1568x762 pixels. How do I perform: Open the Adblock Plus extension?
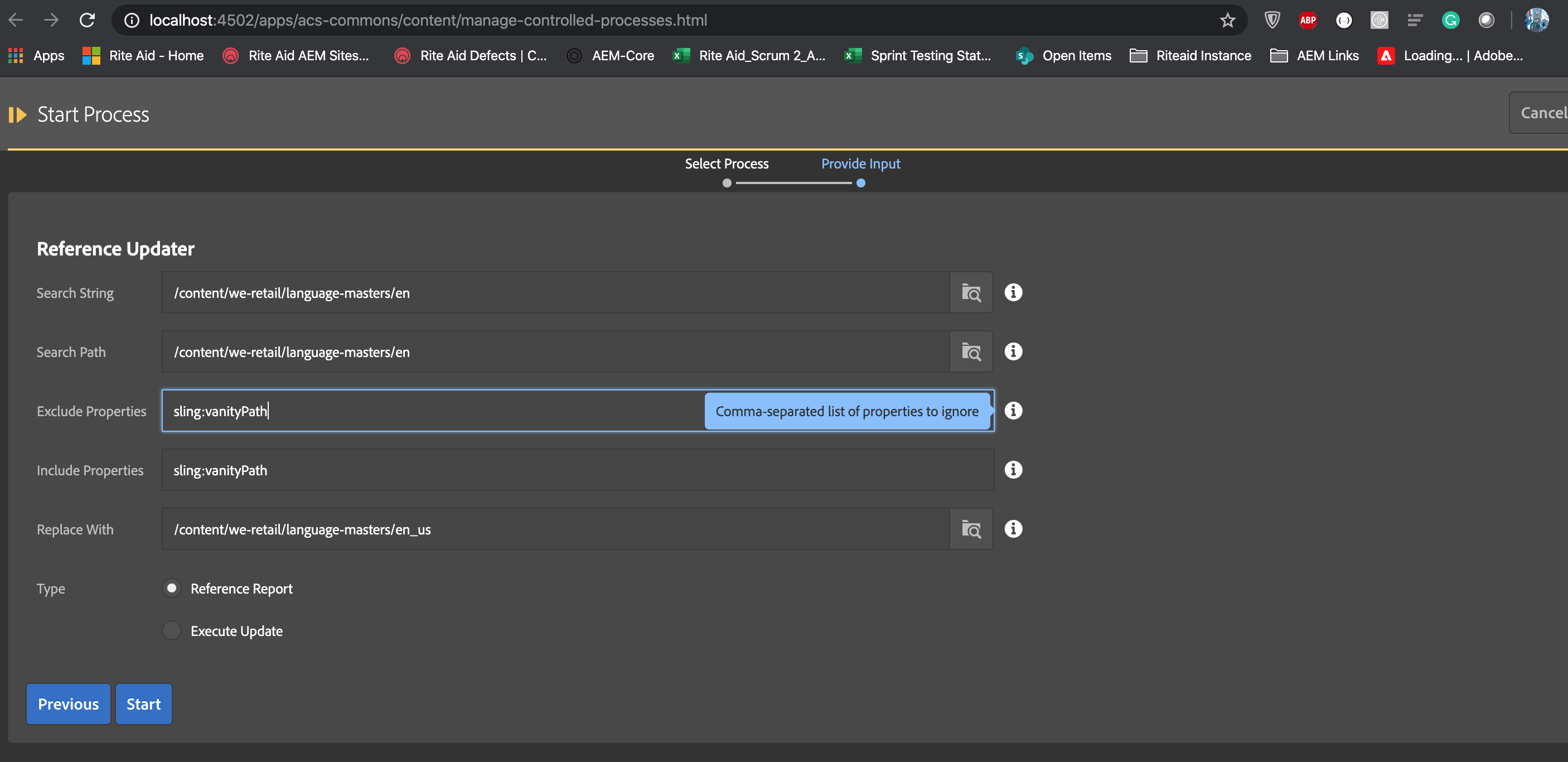point(1308,20)
